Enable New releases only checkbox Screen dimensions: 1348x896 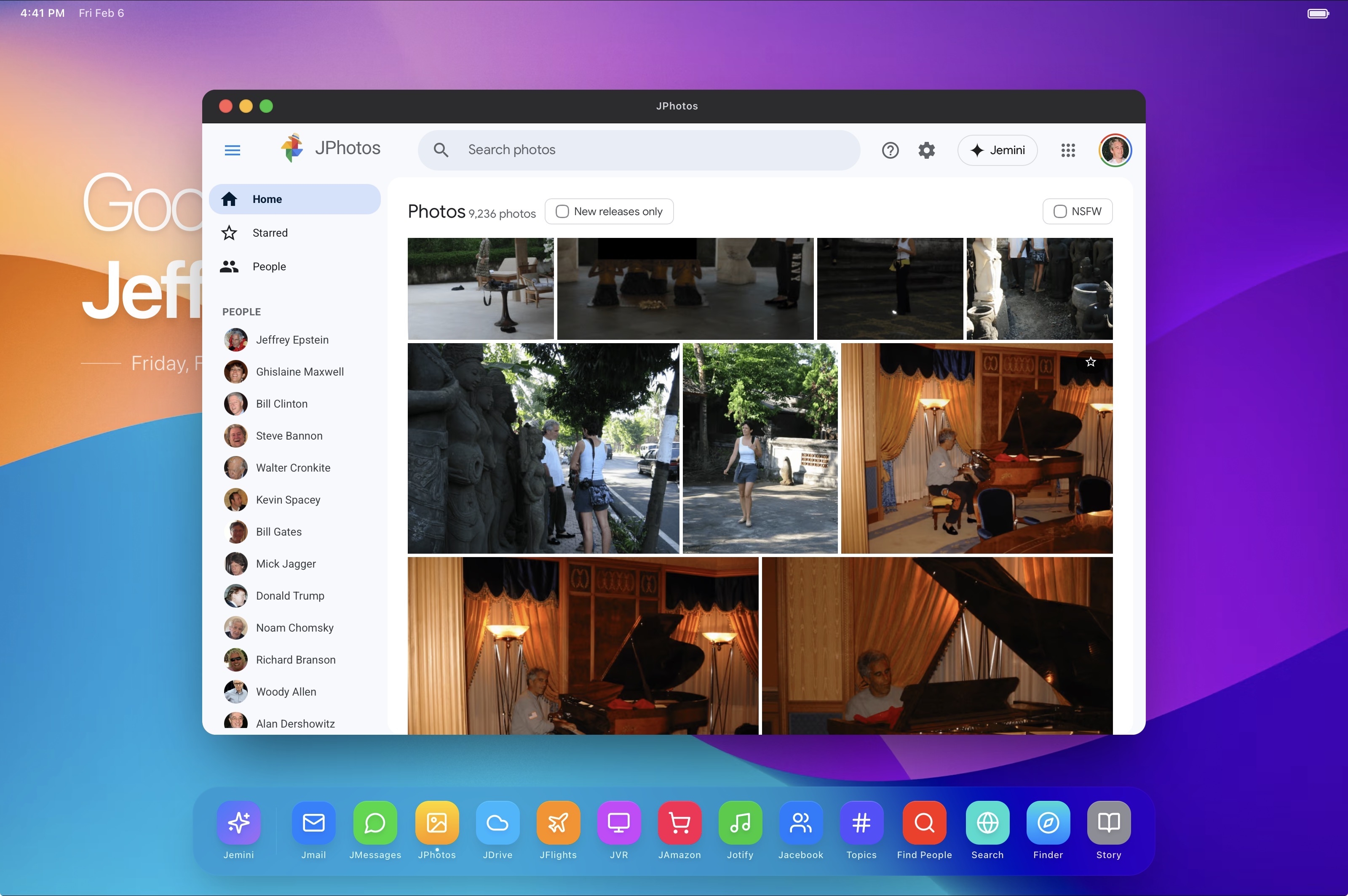562,211
